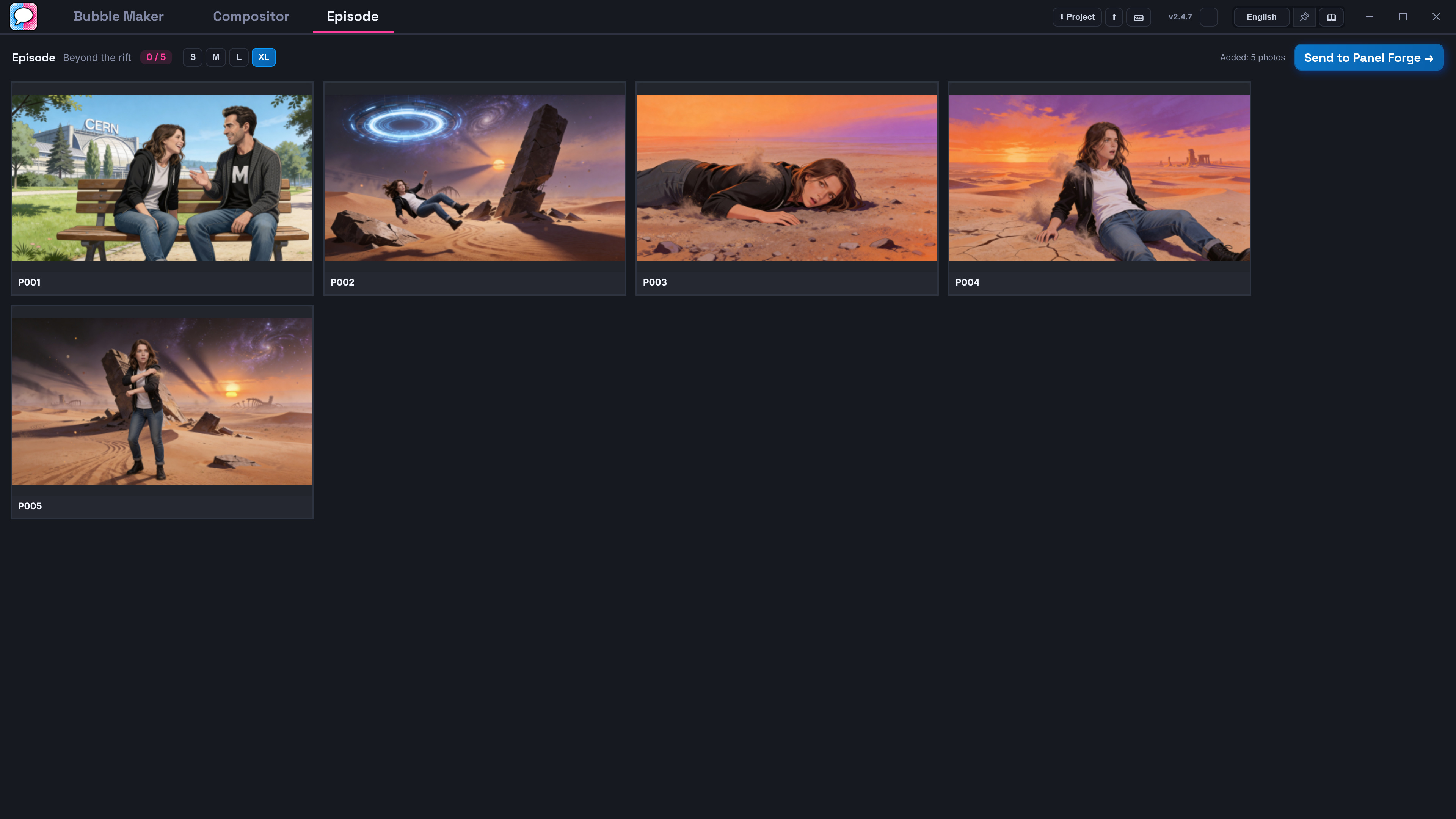Set thumbnail size to XL

264,57
